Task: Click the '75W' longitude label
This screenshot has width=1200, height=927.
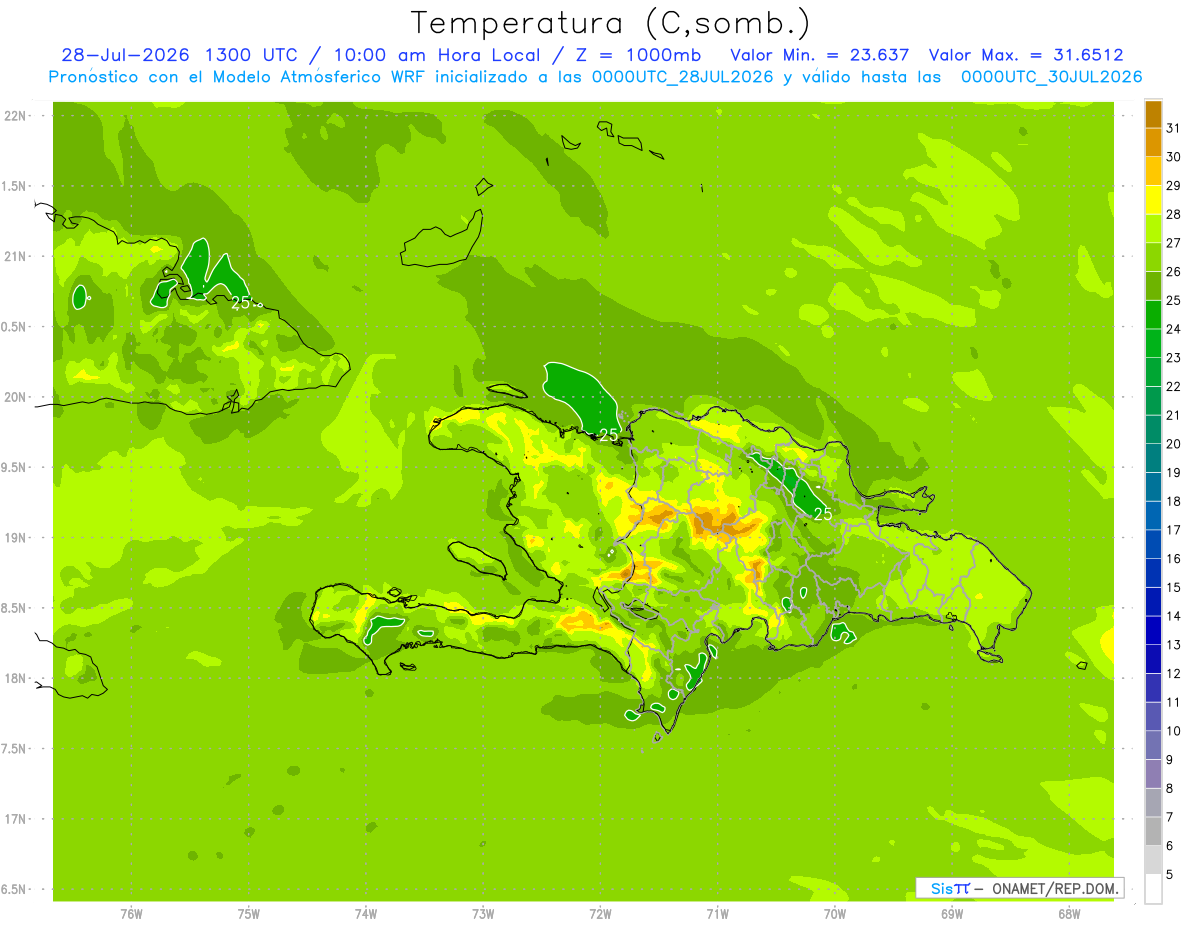Action: pos(249,914)
